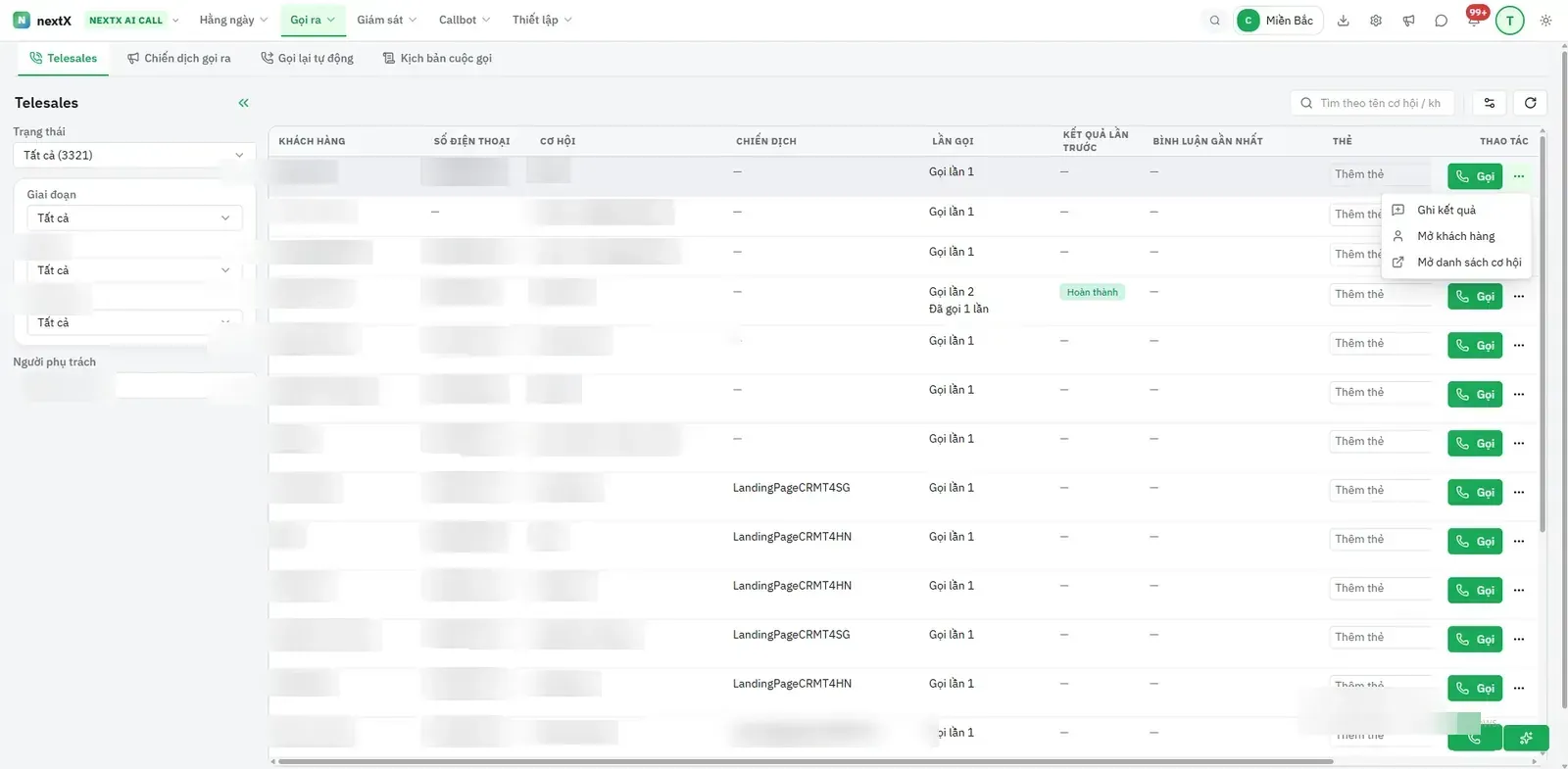
Task: Open notifications bell with 99+ badge
Action: (1474, 19)
